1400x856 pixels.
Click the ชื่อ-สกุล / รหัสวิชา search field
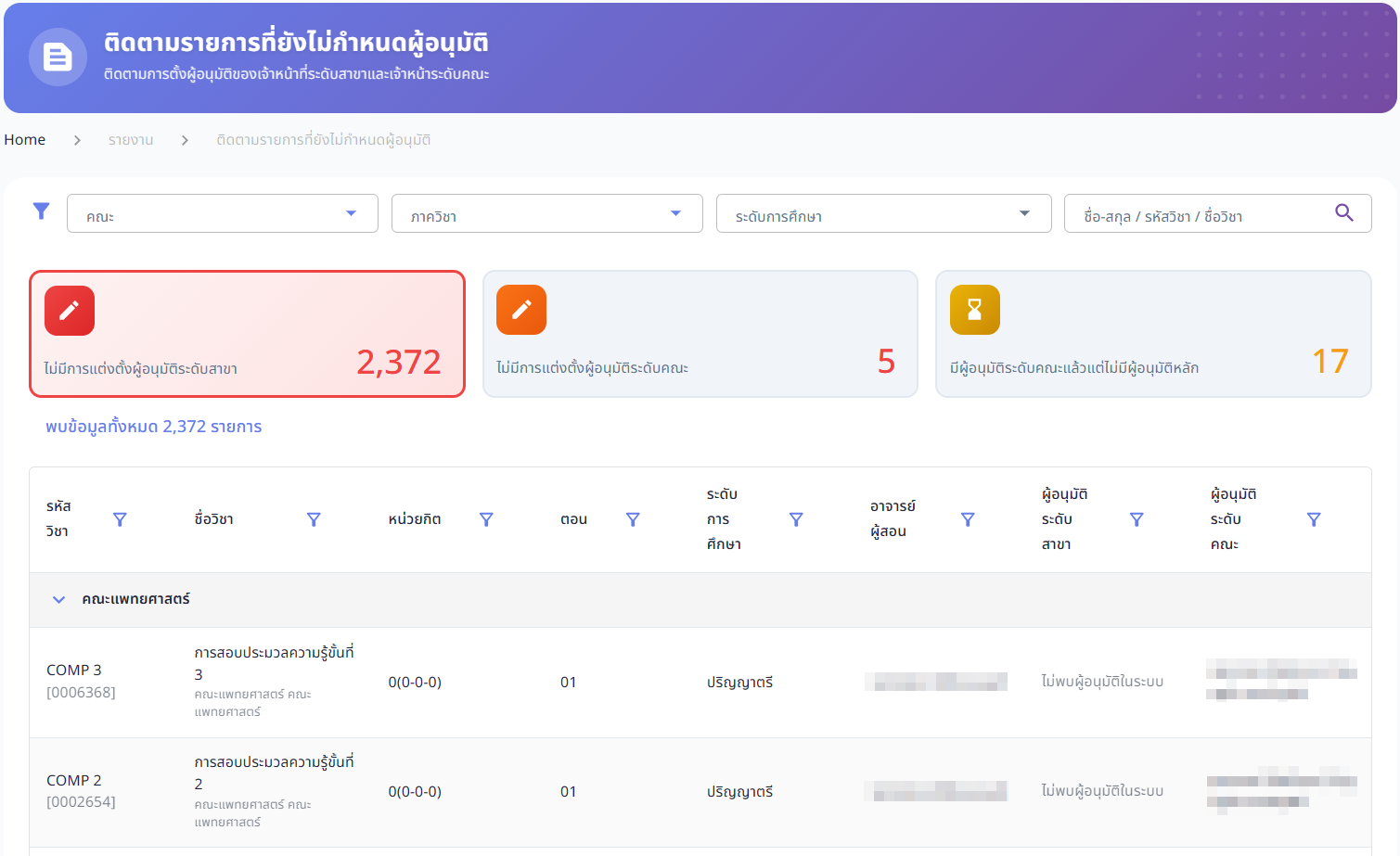(x=1197, y=213)
